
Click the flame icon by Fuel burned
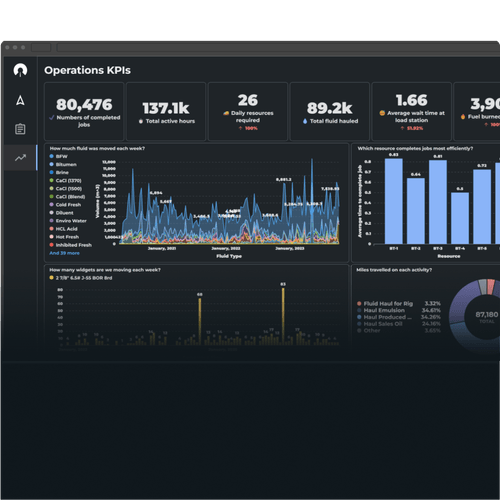coord(463,117)
